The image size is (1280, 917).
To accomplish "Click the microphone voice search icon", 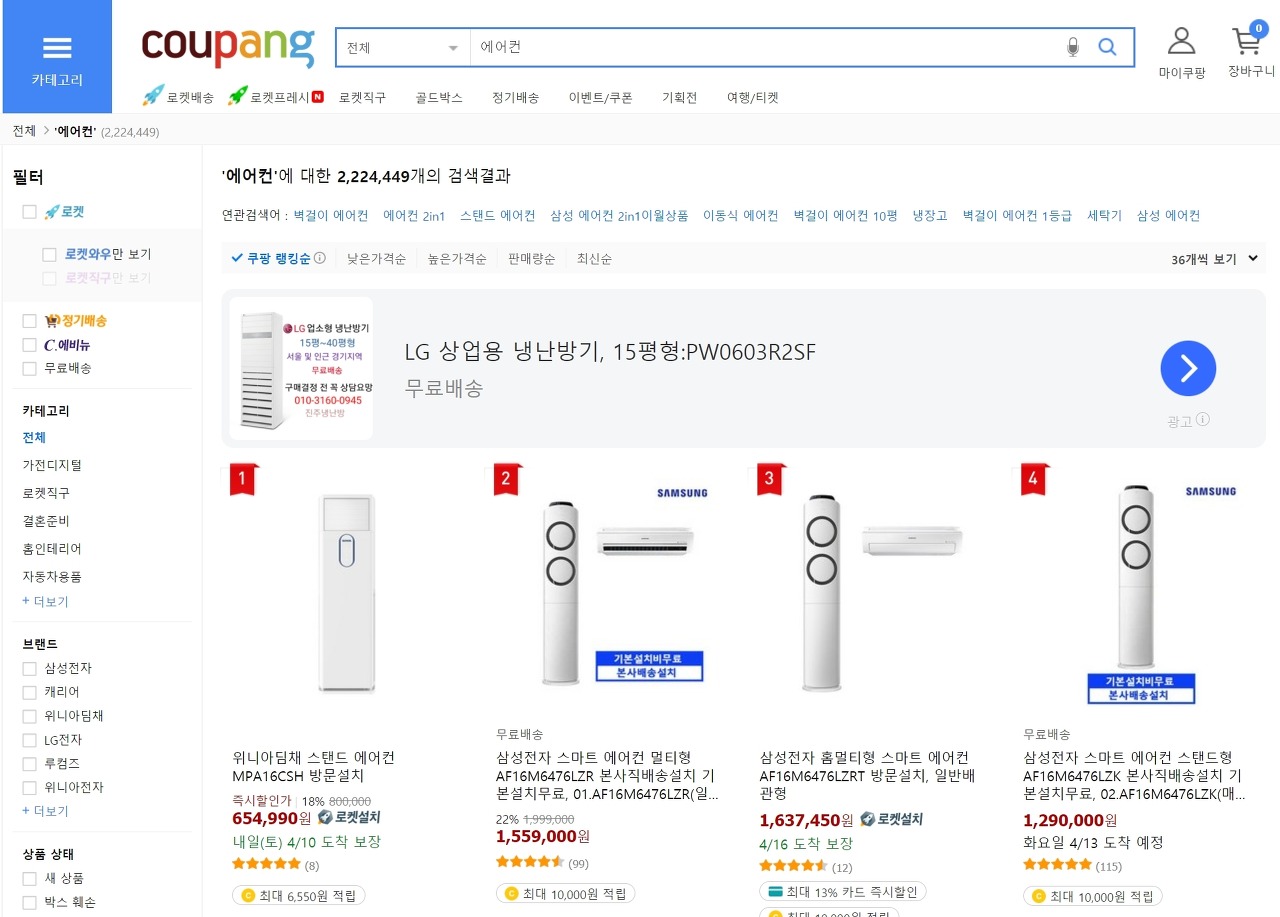I will 1073,47.
